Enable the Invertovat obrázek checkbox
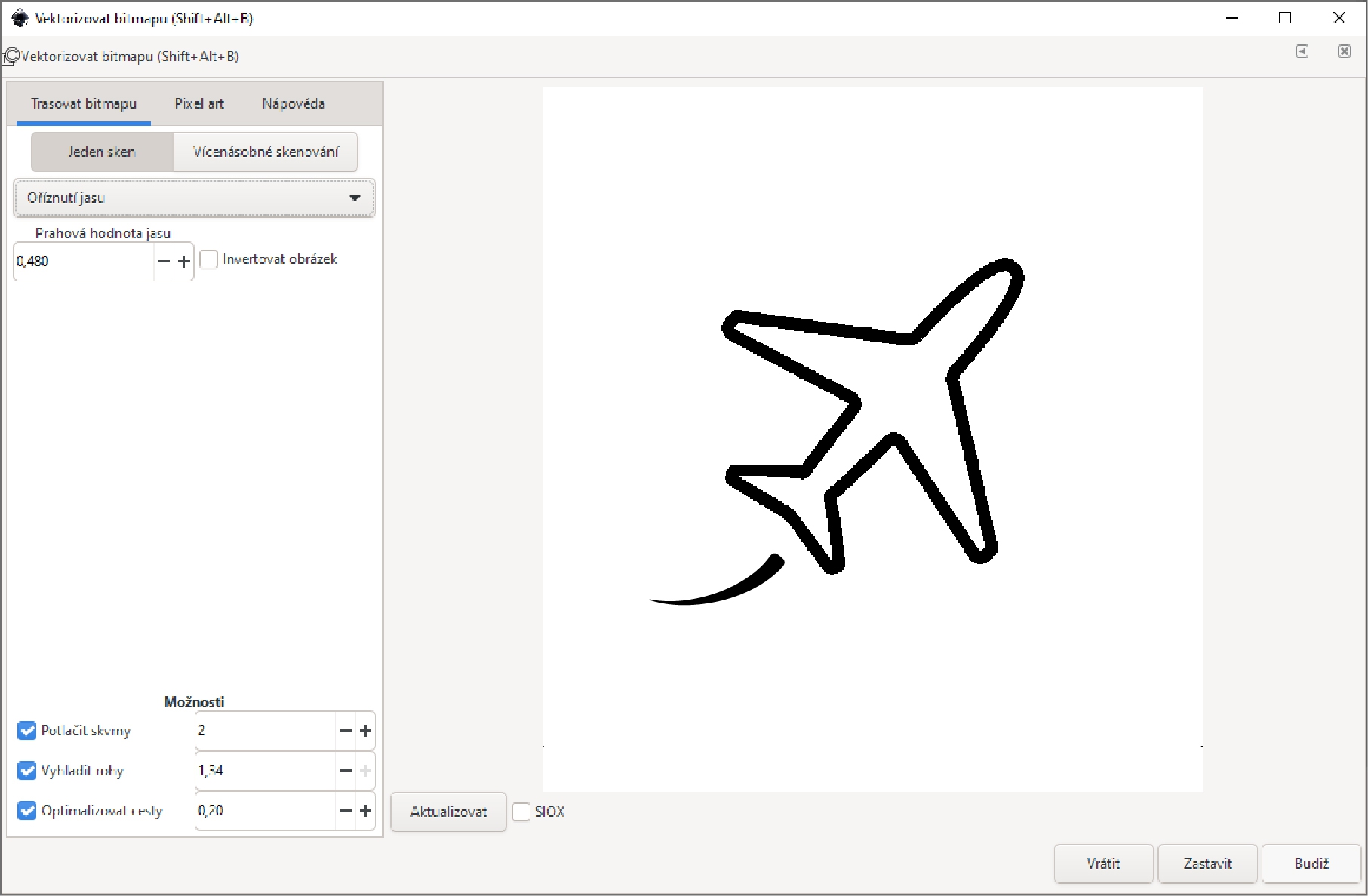1368x896 pixels. click(x=209, y=259)
